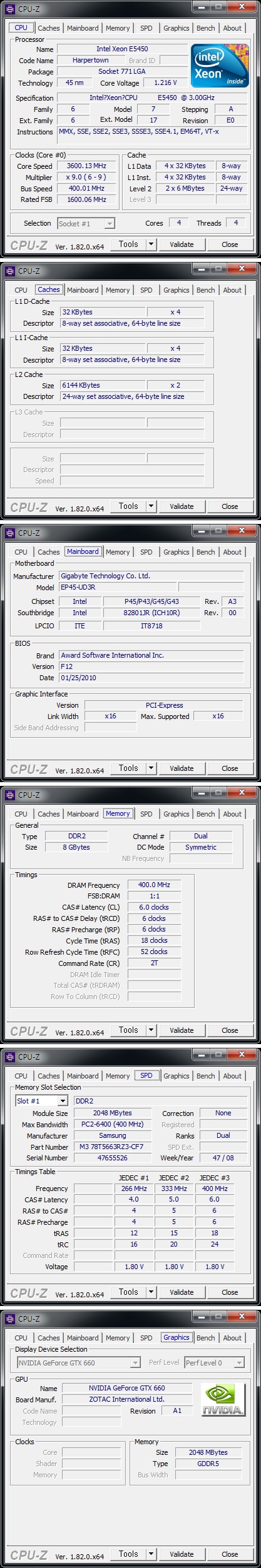The height and width of the screenshot is (1568, 261).
Task: Switch to Graphics tab in the SPD window
Action: pos(177,1076)
